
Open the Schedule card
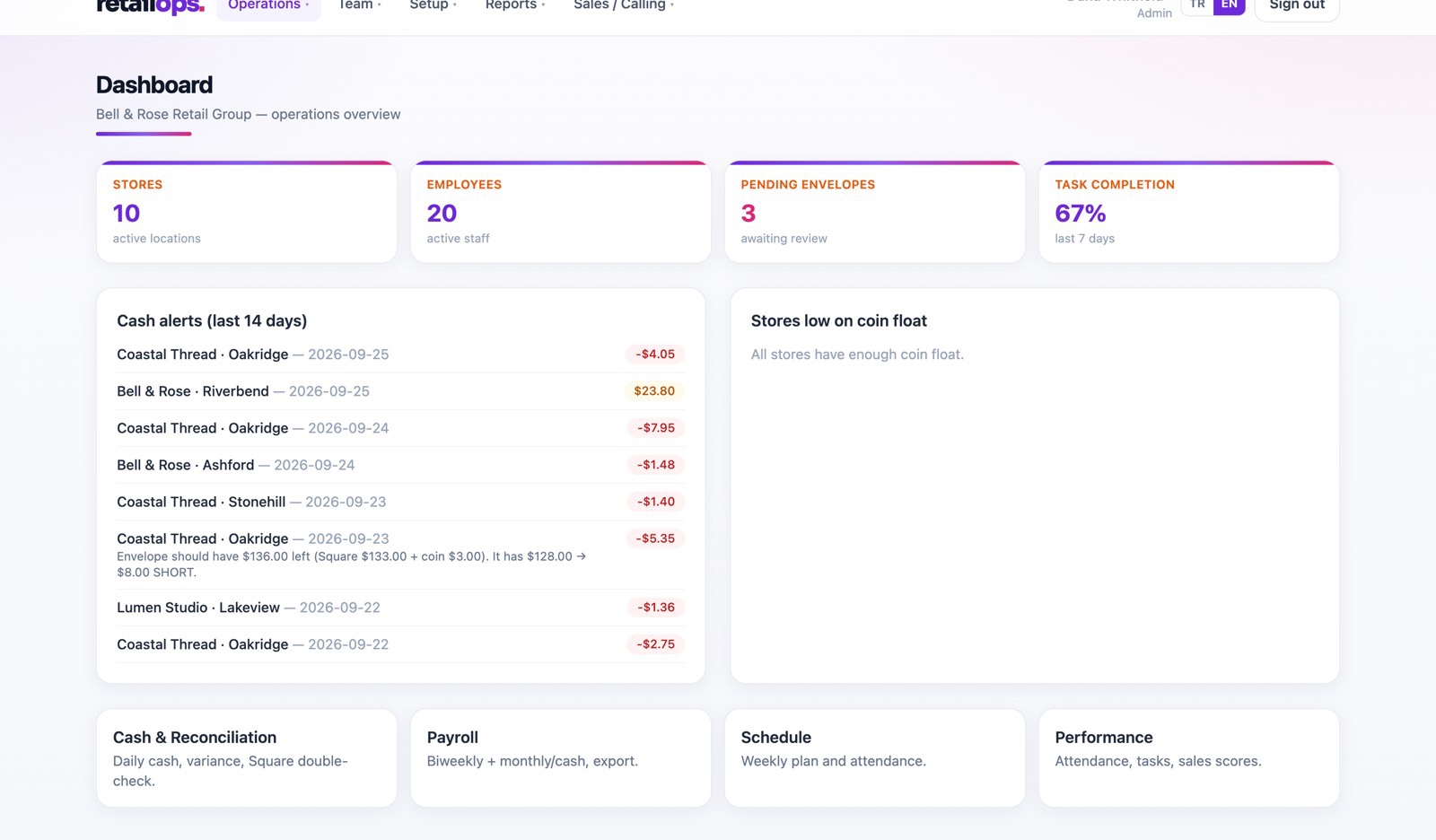pos(875,758)
